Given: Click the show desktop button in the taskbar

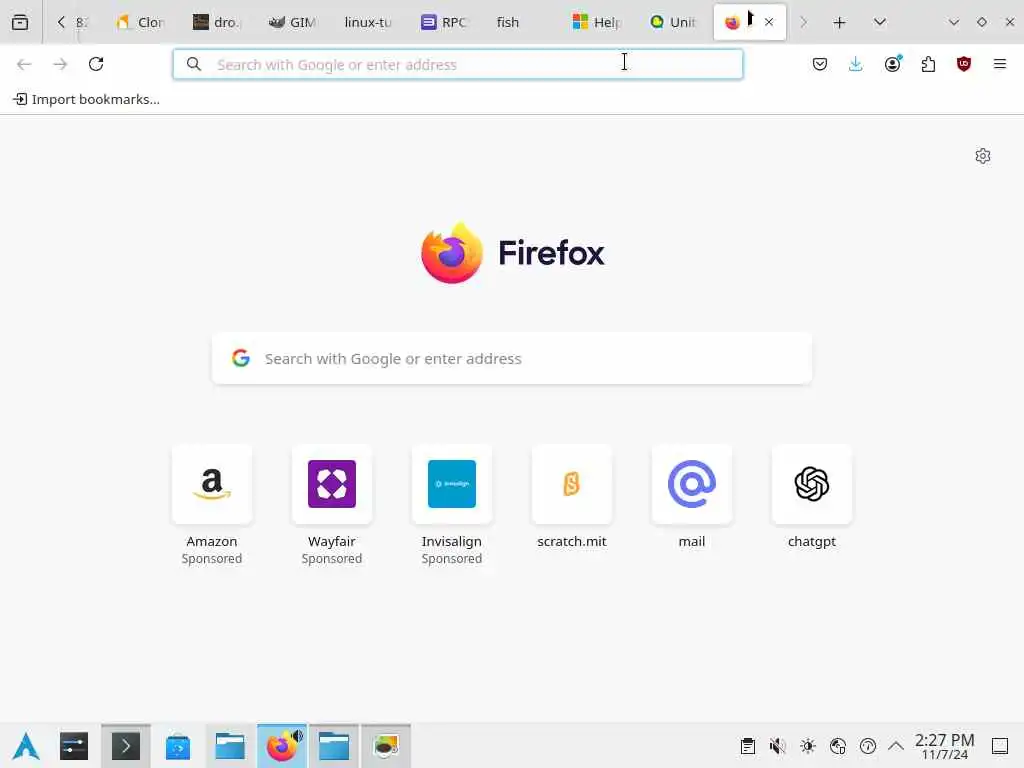Looking at the screenshot, I should (x=1000, y=746).
